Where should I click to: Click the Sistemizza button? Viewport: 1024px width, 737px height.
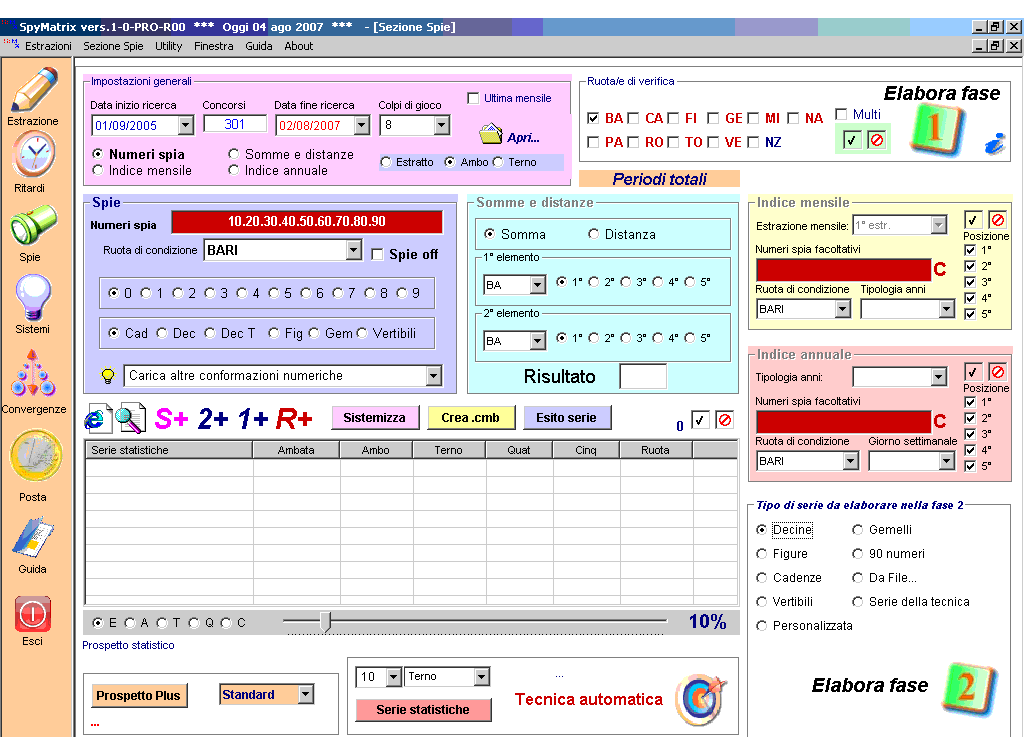tap(375, 418)
